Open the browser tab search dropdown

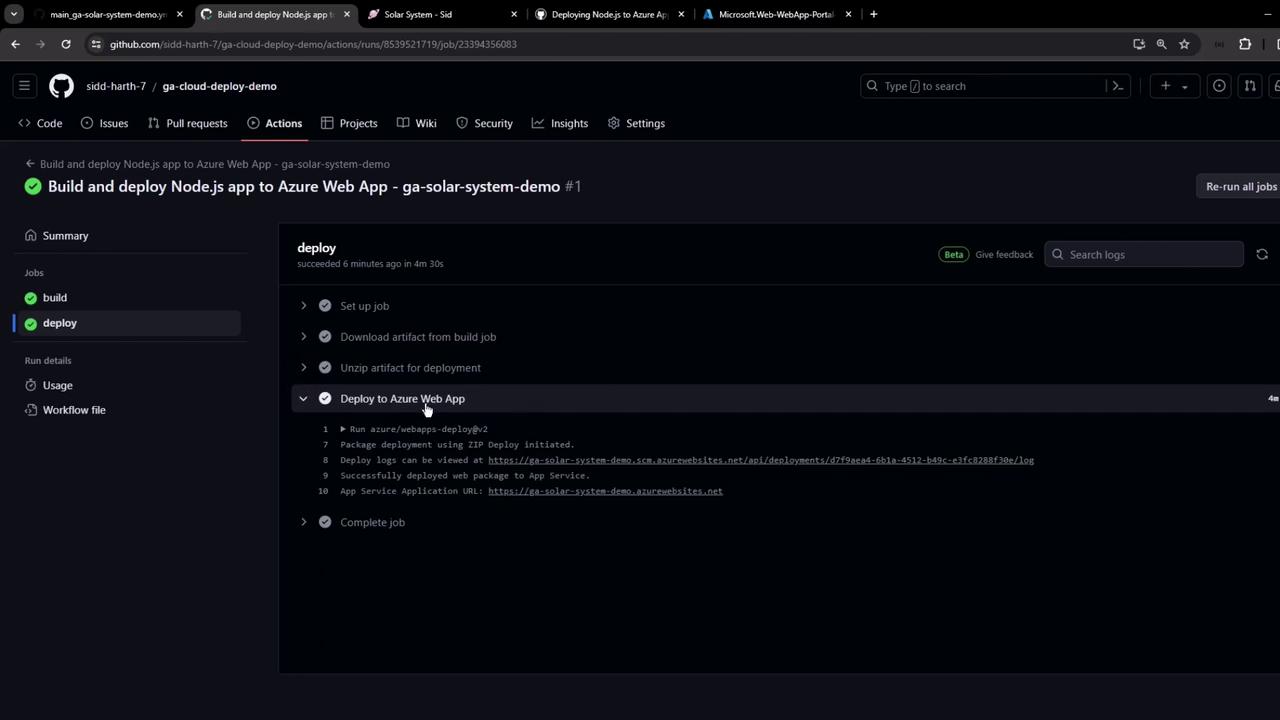pos(13,14)
